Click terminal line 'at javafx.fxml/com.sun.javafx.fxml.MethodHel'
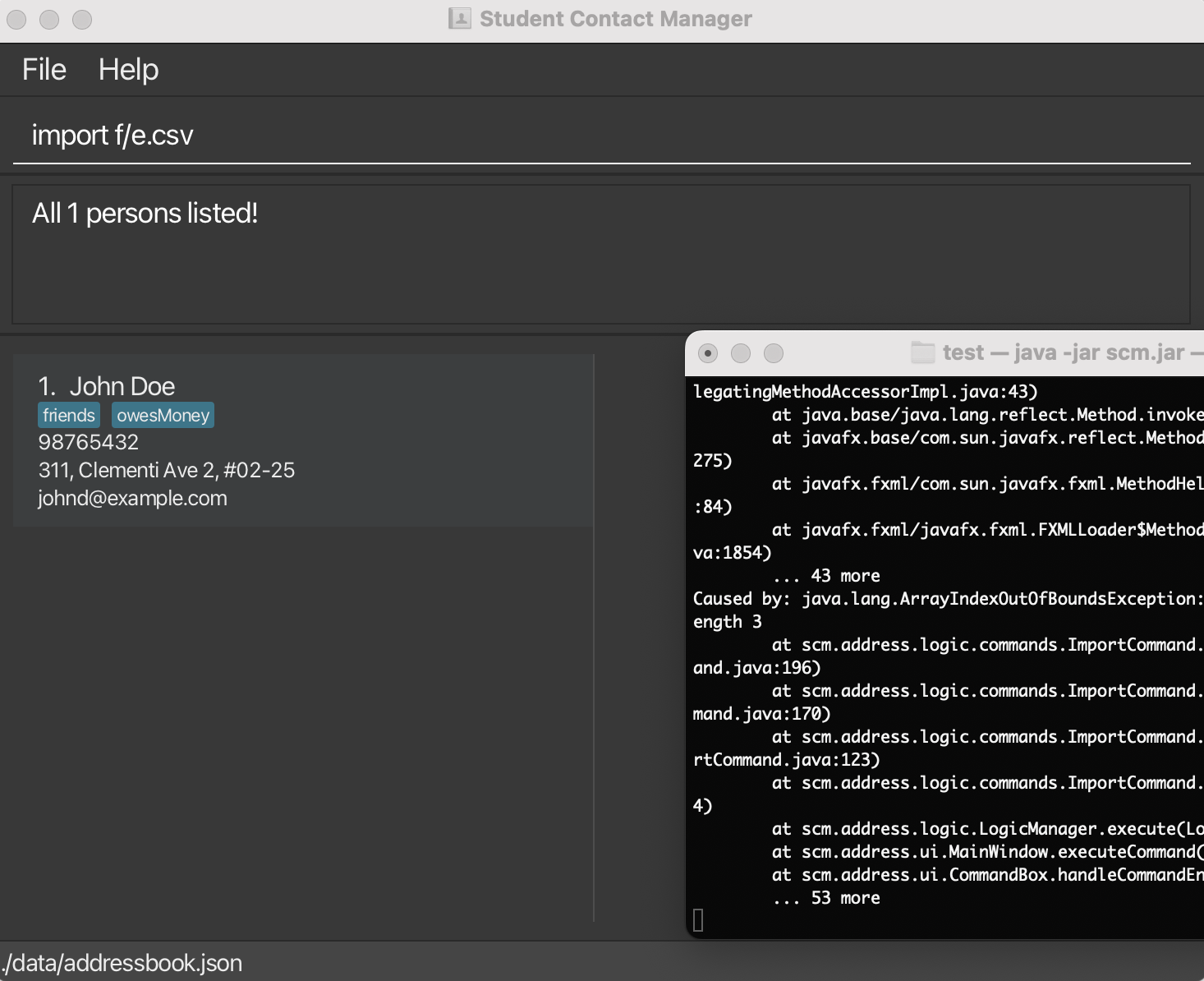1204x981 pixels. (x=988, y=484)
